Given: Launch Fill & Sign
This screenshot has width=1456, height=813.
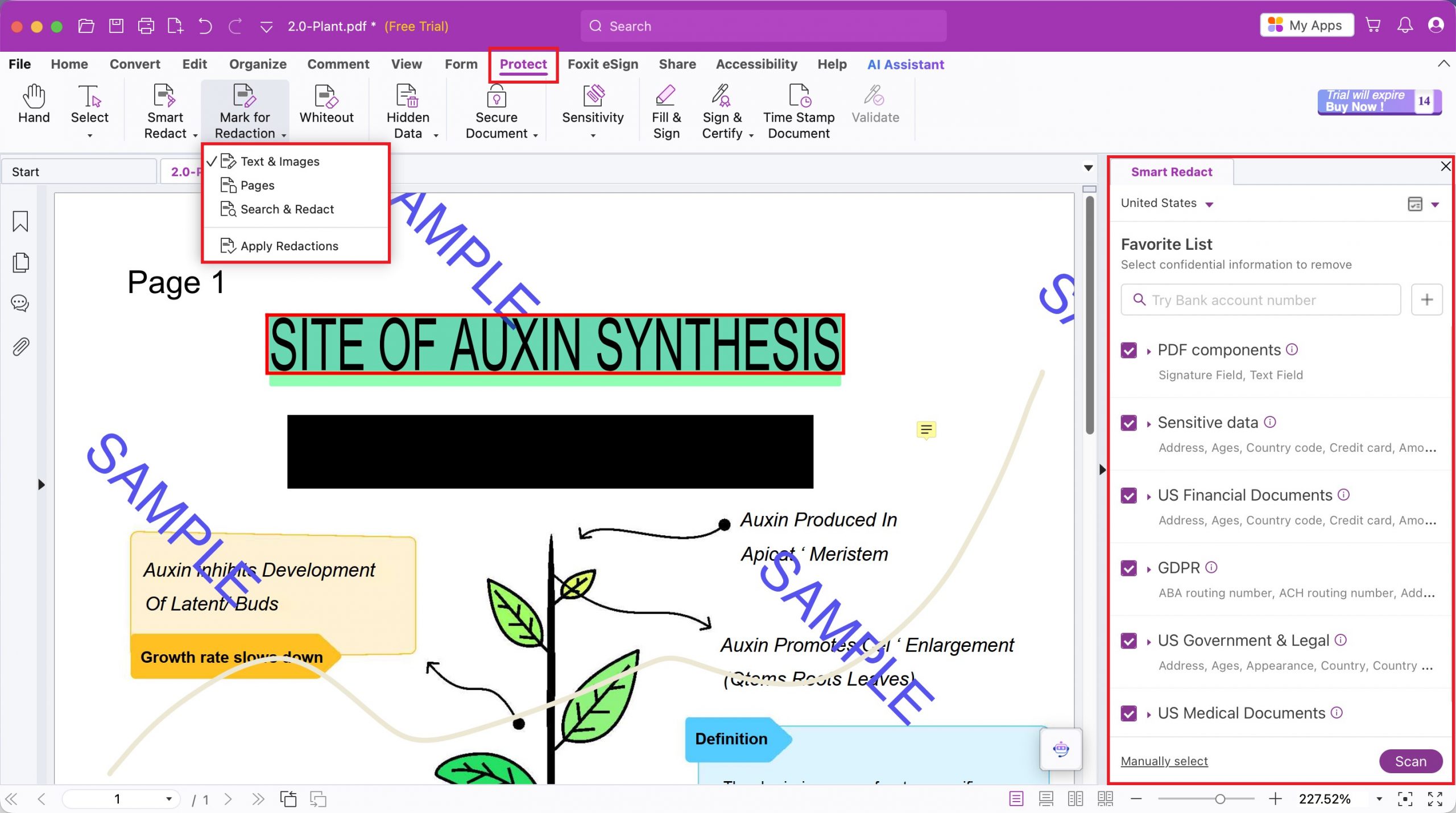Looking at the screenshot, I should point(666,112).
